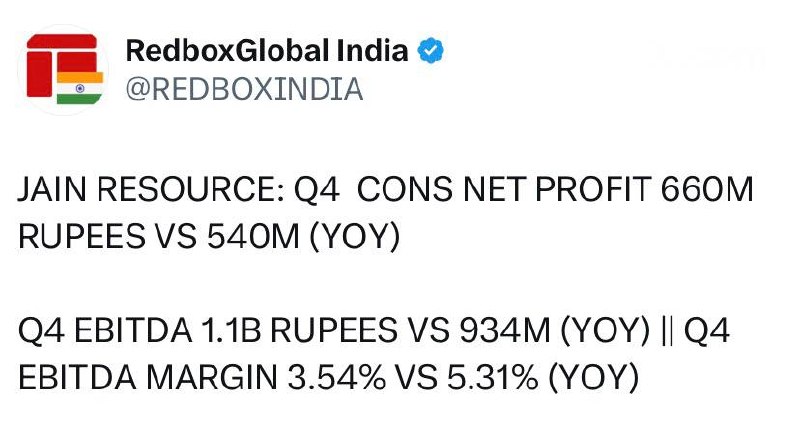800x430 pixels.
Task: Click the EBITDA MARGIN 3.54% text
Action: [x=202, y=377]
